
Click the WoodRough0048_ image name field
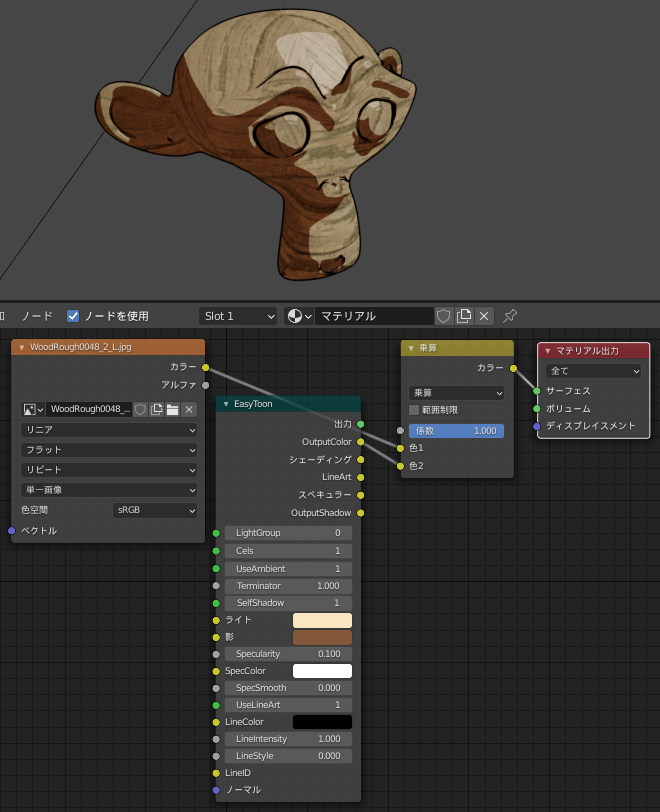tap(89, 410)
